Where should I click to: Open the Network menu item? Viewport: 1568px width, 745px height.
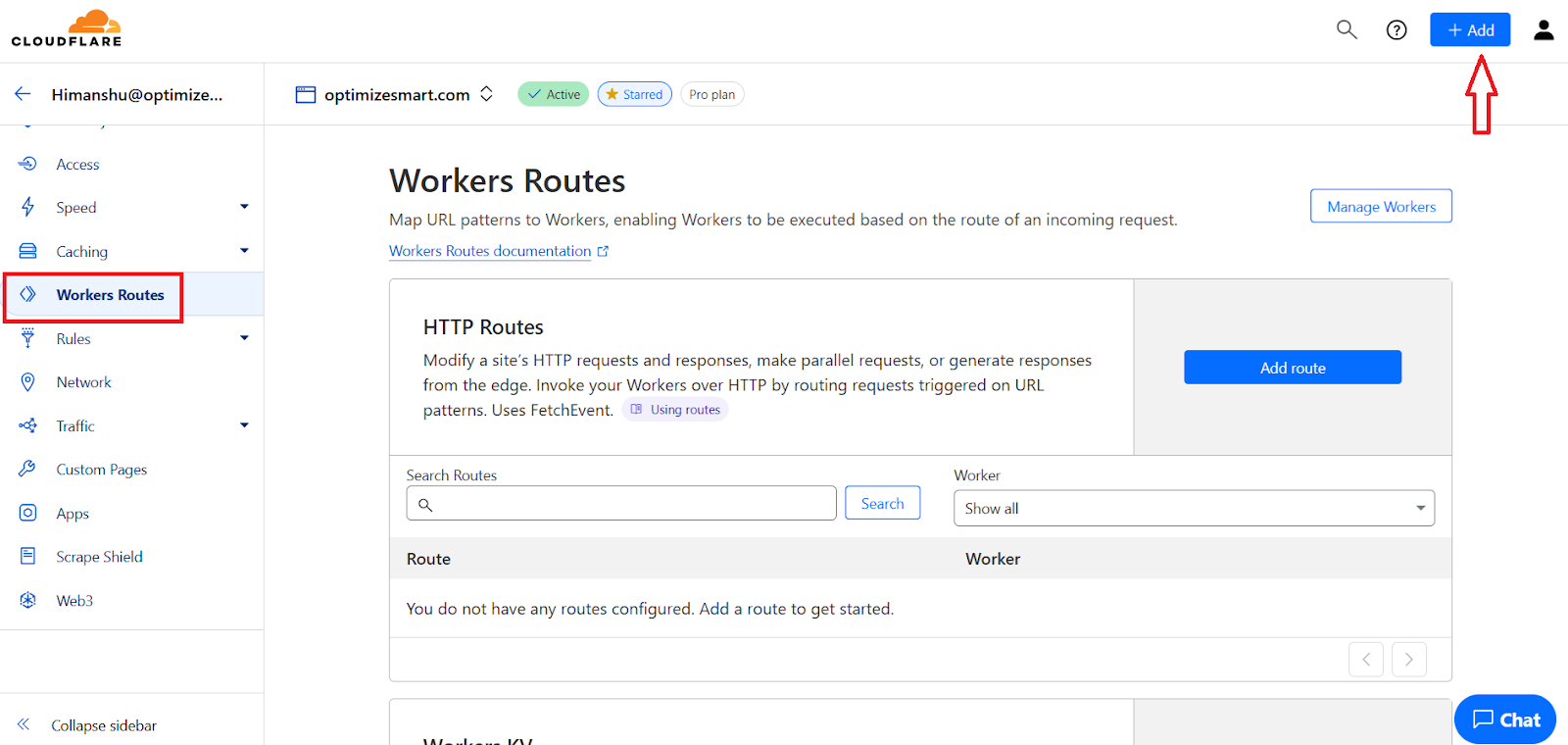coord(83,382)
